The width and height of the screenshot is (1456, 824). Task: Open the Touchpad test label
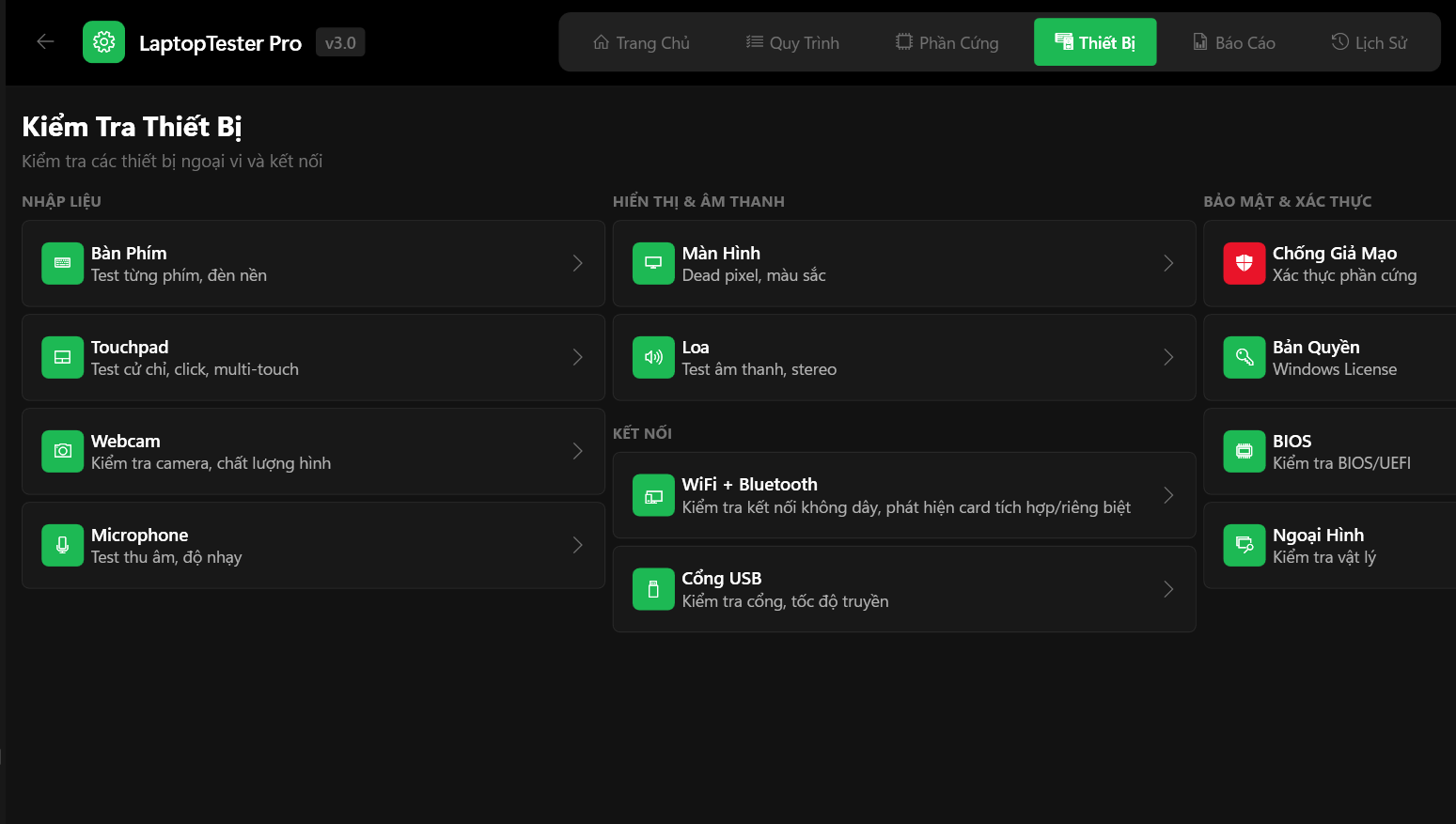tap(130, 347)
